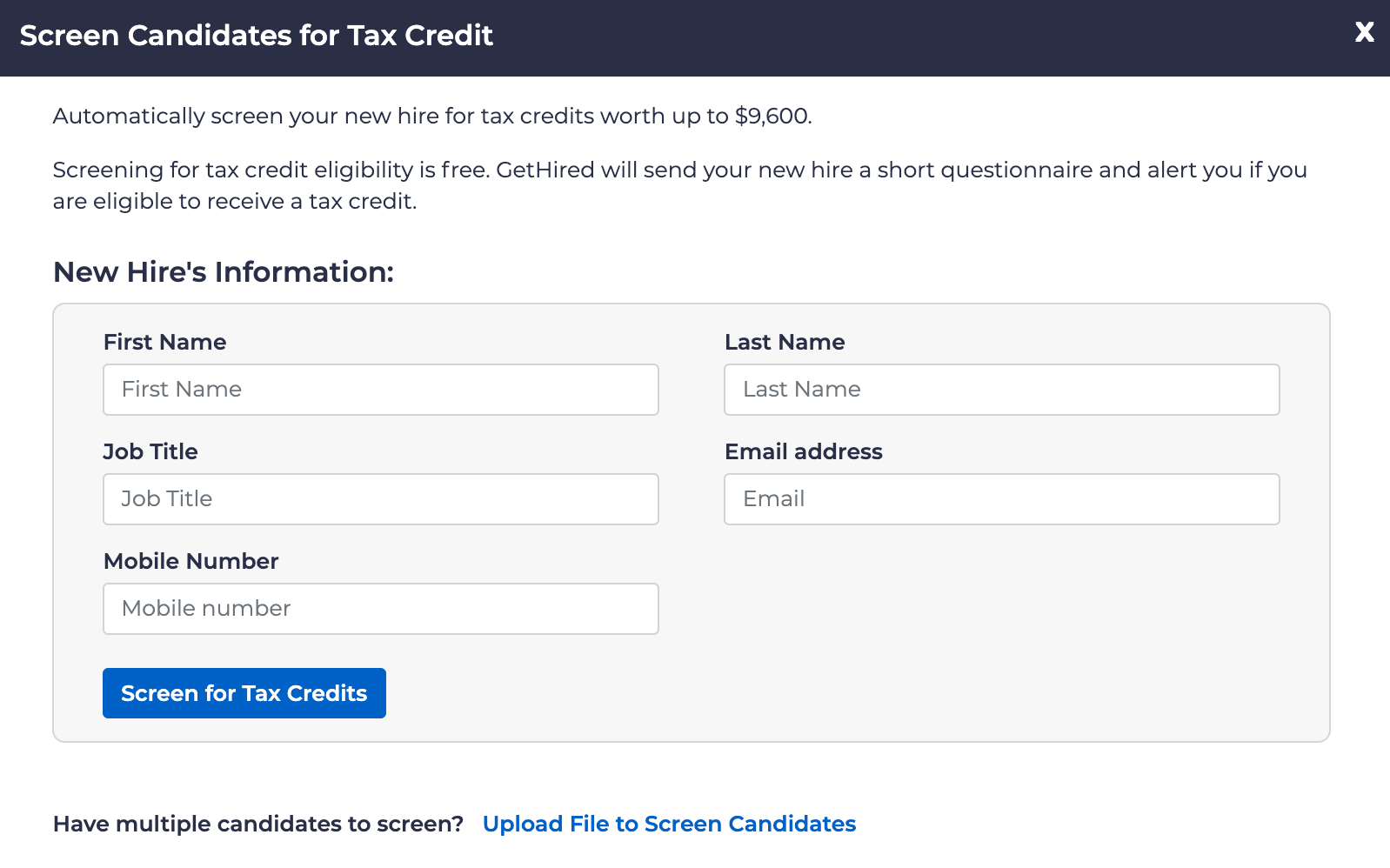Click the modal title text at top
1390x868 pixels.
[x=256, y=35]
